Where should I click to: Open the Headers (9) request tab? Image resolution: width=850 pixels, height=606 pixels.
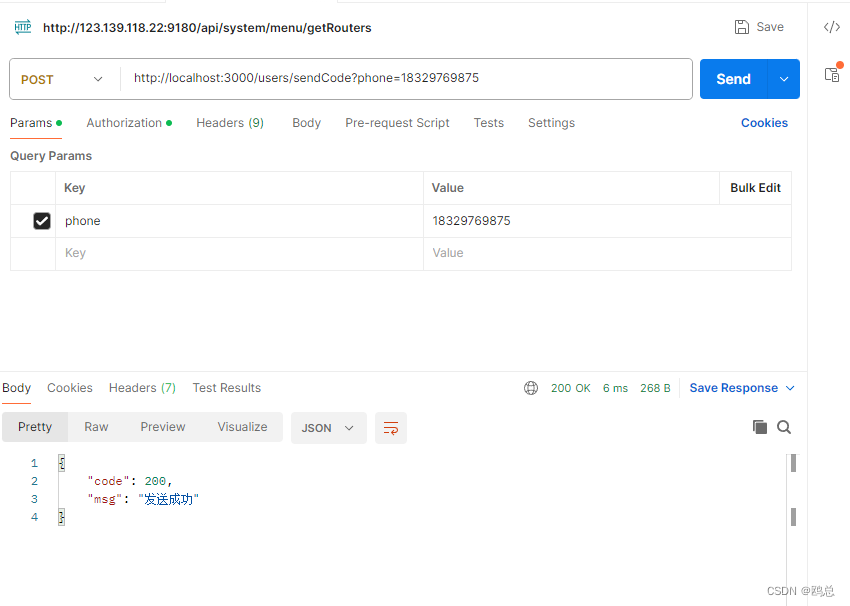tap(230, 123)
